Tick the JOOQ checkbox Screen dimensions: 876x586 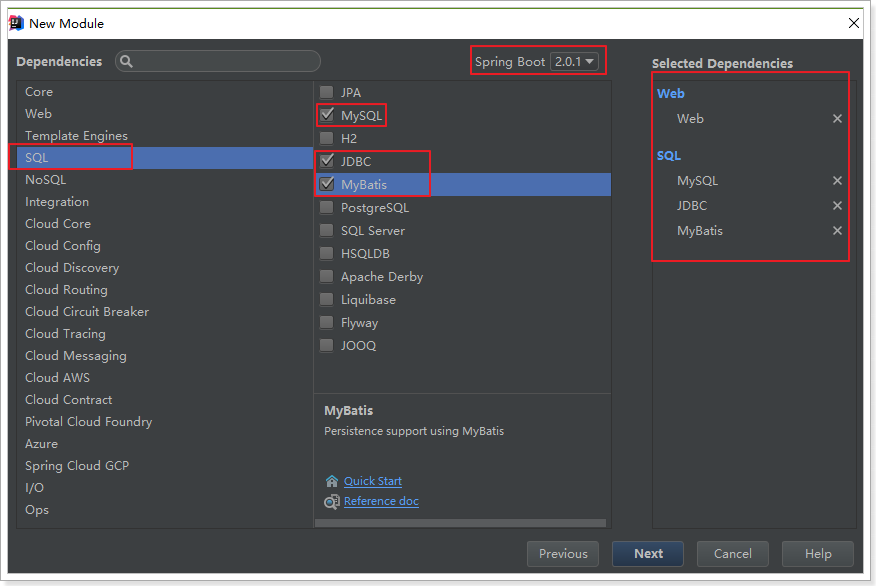[x=327, y=345]
